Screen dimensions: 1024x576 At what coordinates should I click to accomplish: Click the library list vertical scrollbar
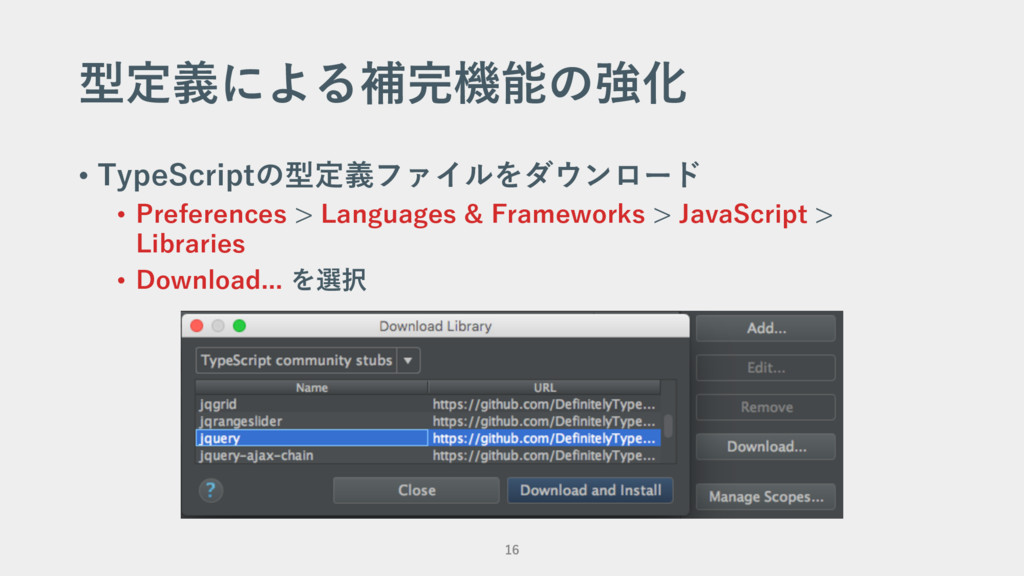tap(668, 427)
